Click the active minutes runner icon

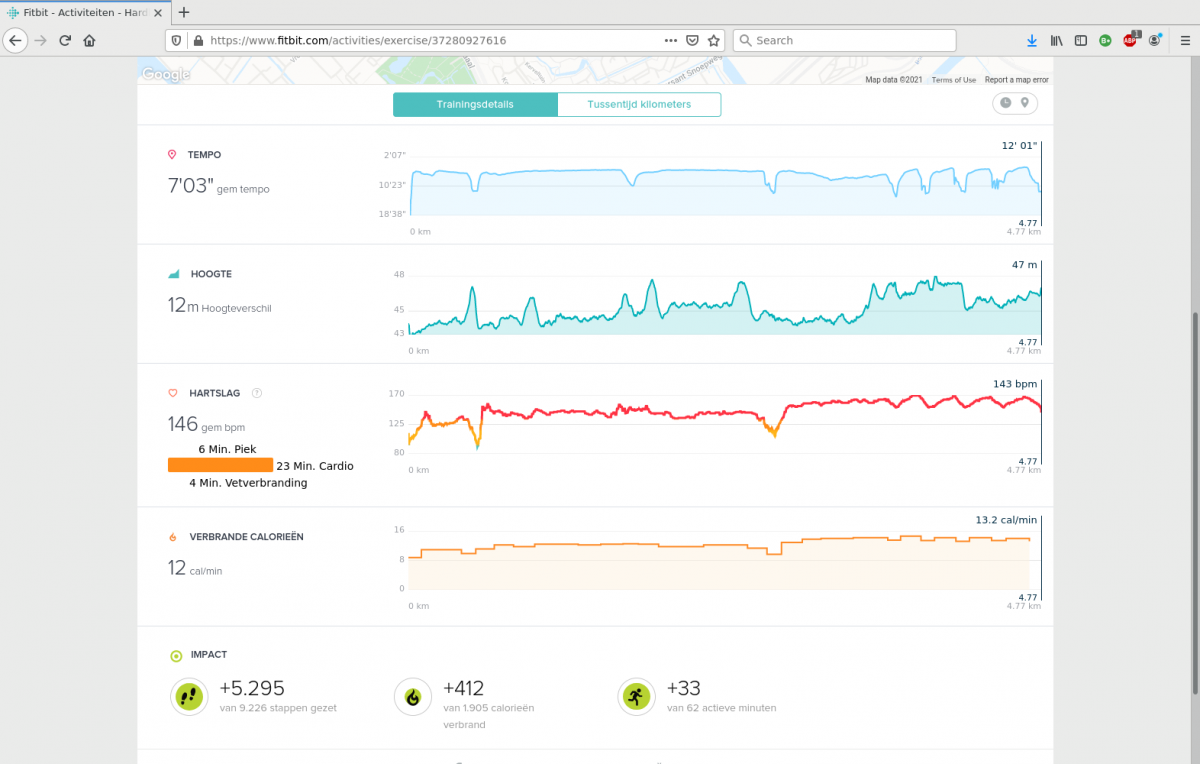pyautogui.click(x=636, y=696)
